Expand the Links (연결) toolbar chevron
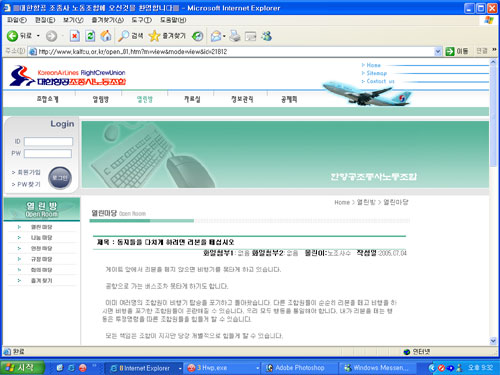Image resolution: width=500 pixels, height=375 pixels. (x=494, y=50)
